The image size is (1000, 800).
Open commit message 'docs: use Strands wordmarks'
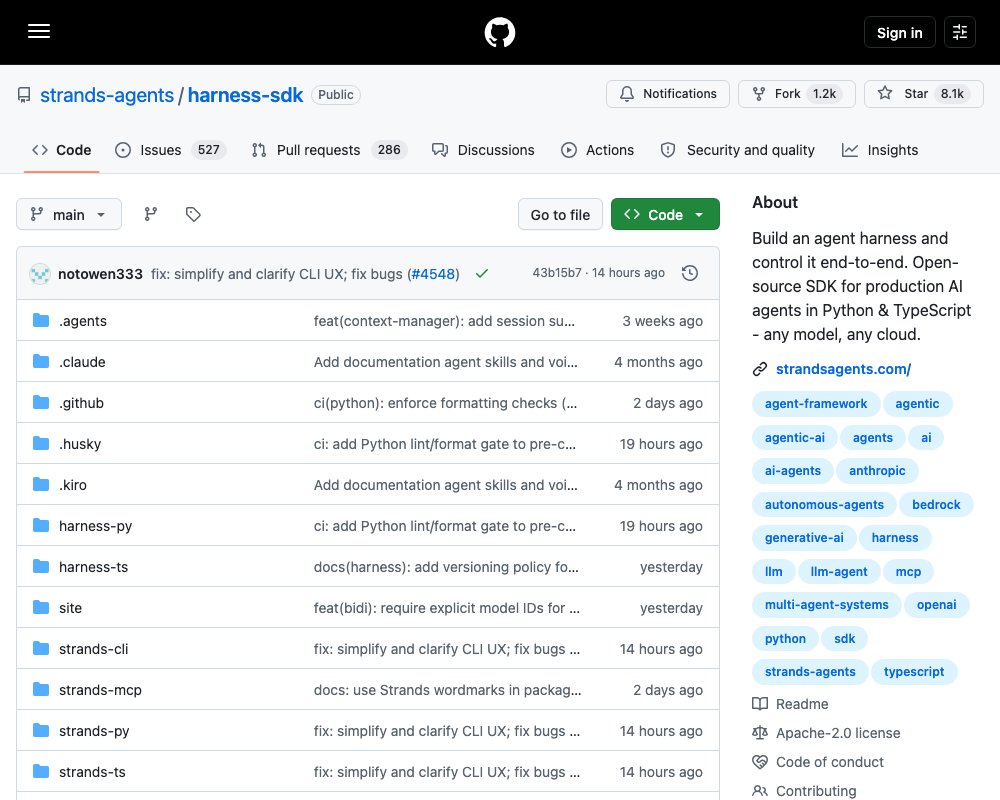pyautogui.click(x=447, y=690)
